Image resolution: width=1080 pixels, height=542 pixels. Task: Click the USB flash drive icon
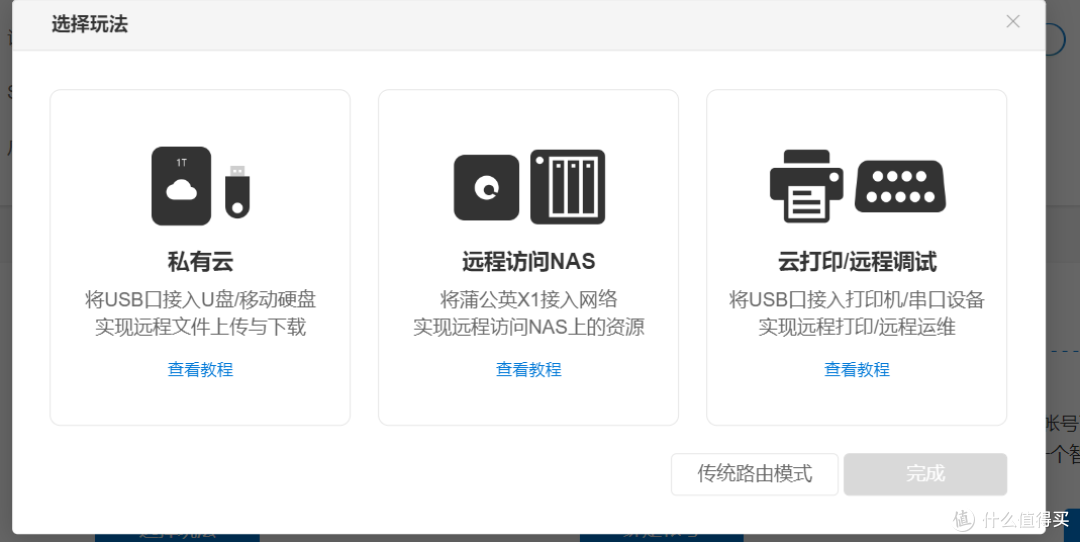[237, 192]
